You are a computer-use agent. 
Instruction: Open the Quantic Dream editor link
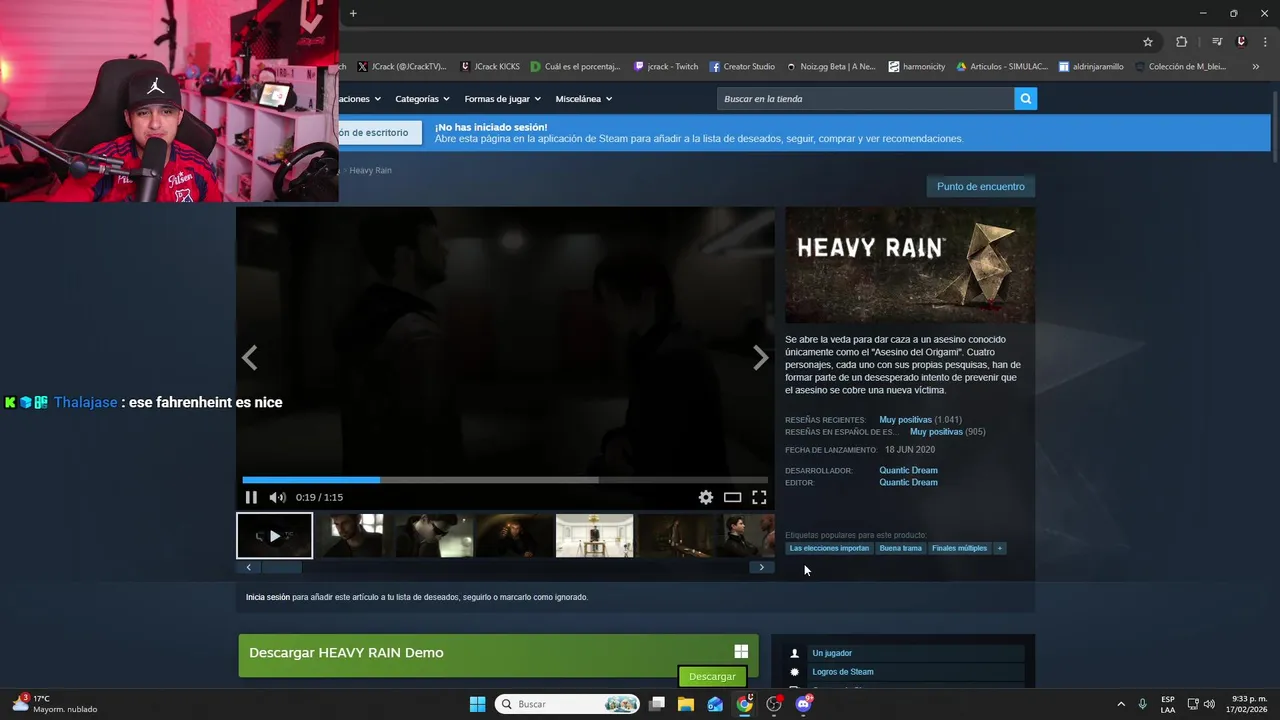pos(908,482)
